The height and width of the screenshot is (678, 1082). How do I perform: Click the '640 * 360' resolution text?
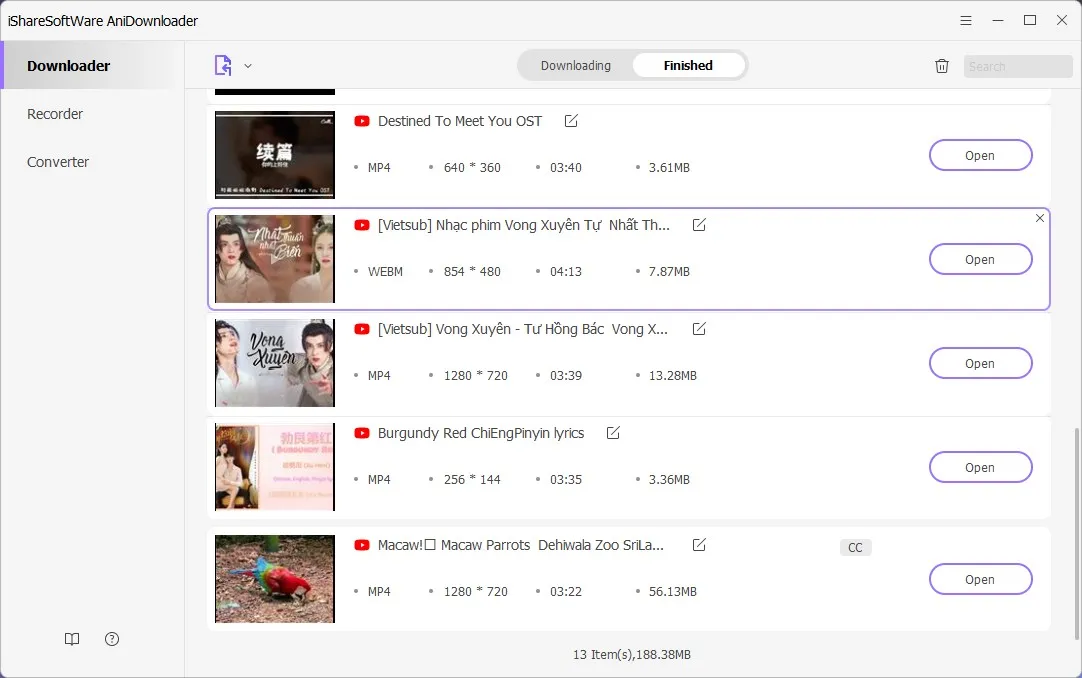click(x=472, y=168)
